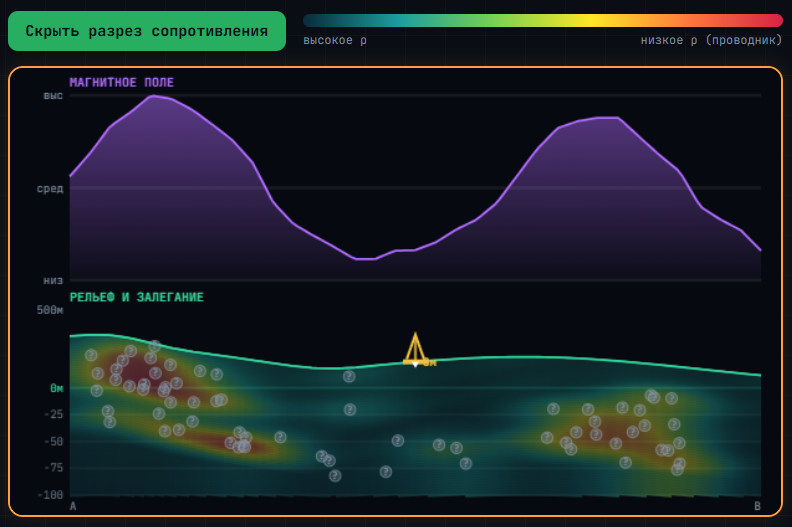Click the topmost question marker on the left hill crest
Viewport: 792px width, 527px height.
tap(155, 346)
